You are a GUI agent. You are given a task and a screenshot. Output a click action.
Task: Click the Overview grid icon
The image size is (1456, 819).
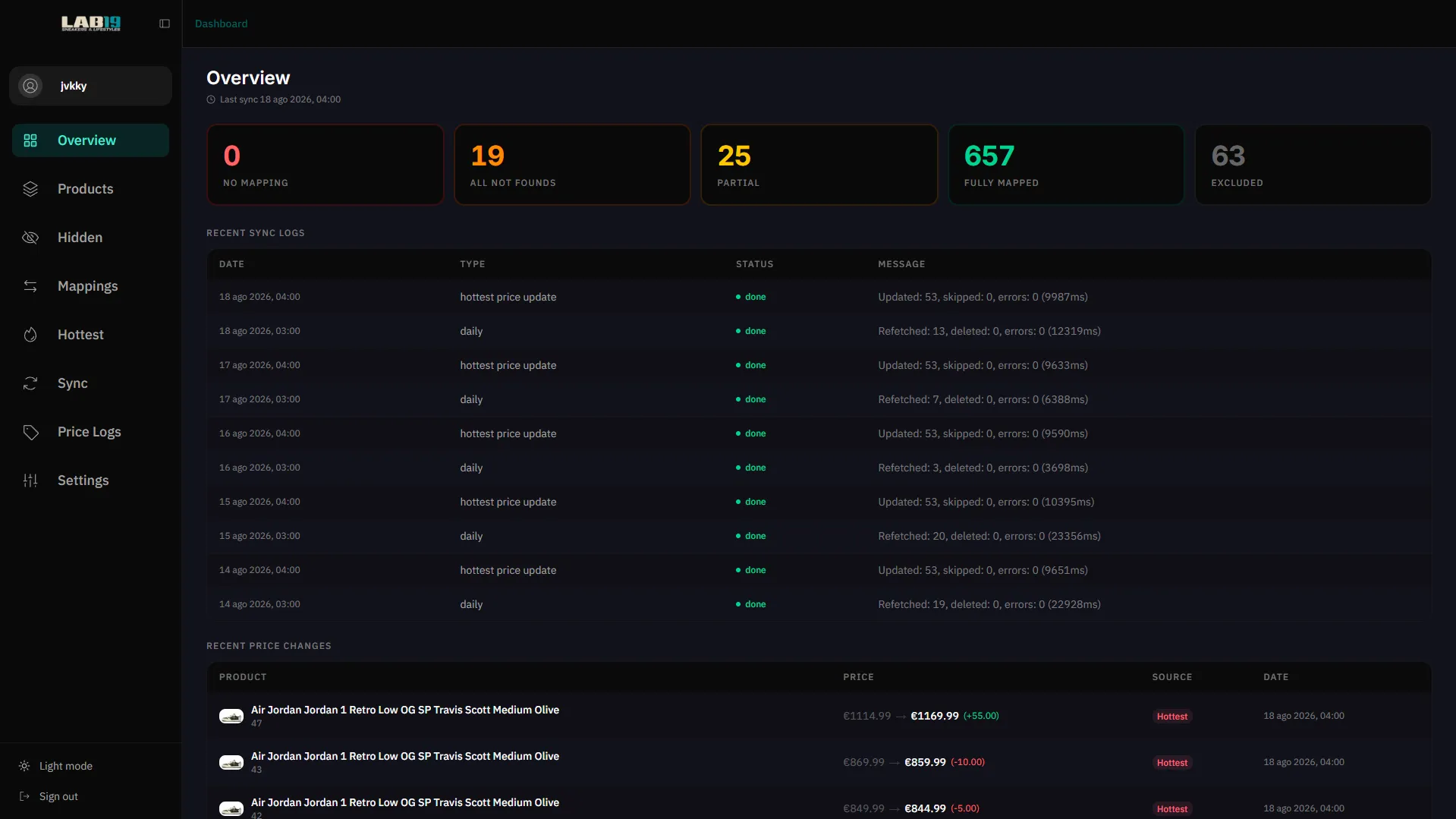point(30,140)
